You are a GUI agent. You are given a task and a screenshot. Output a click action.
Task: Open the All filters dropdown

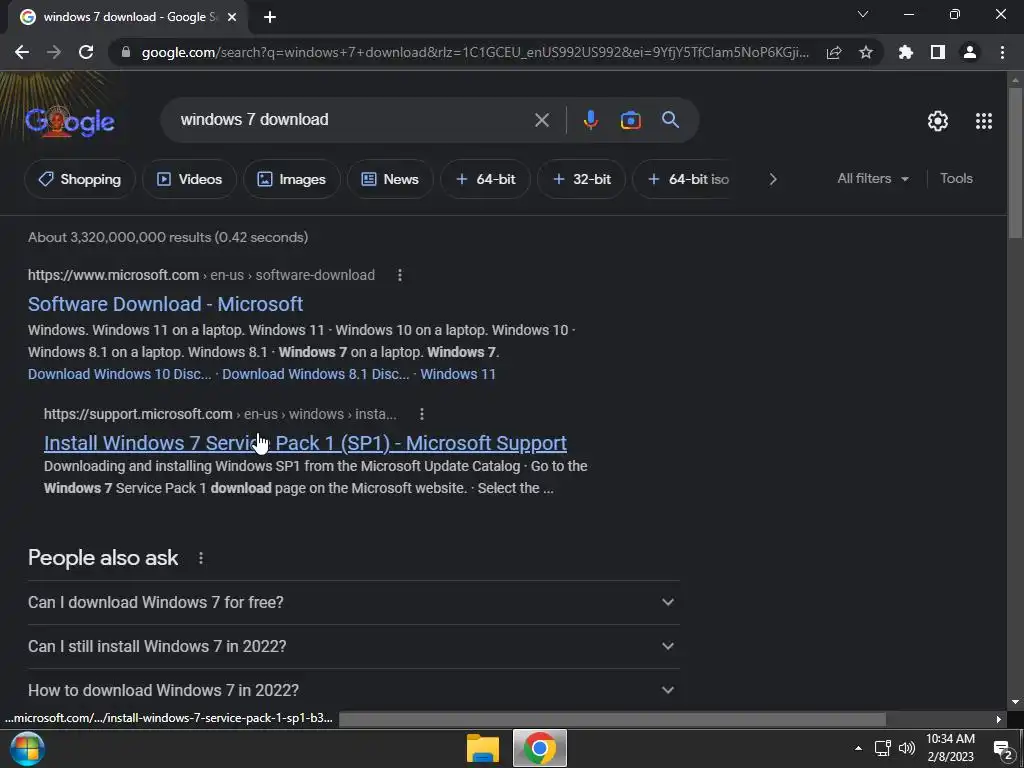pyautogui.click(x=872, y=178)
